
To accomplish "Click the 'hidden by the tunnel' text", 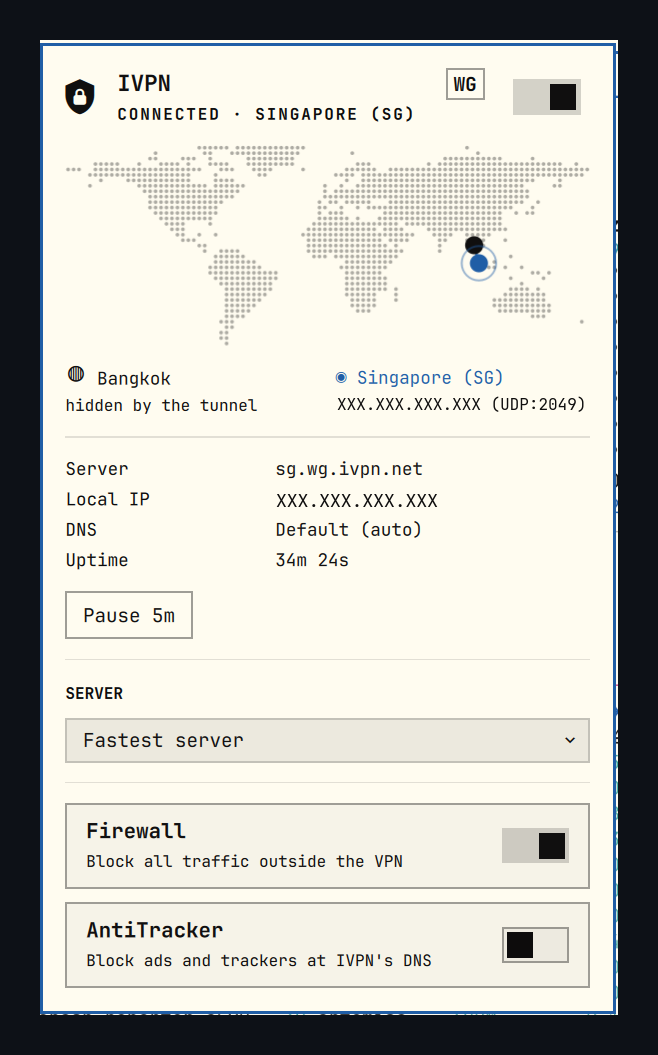I will click(161, 406).
